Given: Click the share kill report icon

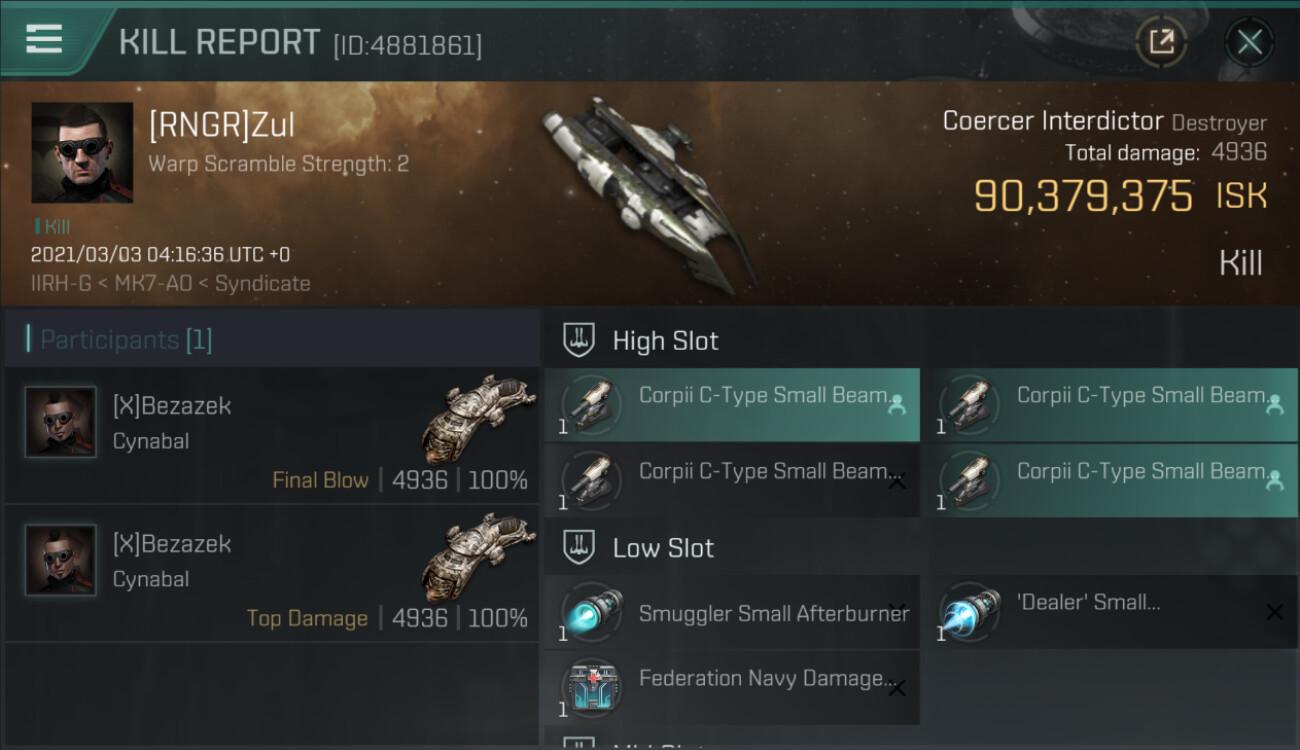Looking at the screenshot, I should pyautogui.click(x=1161, y=42).
